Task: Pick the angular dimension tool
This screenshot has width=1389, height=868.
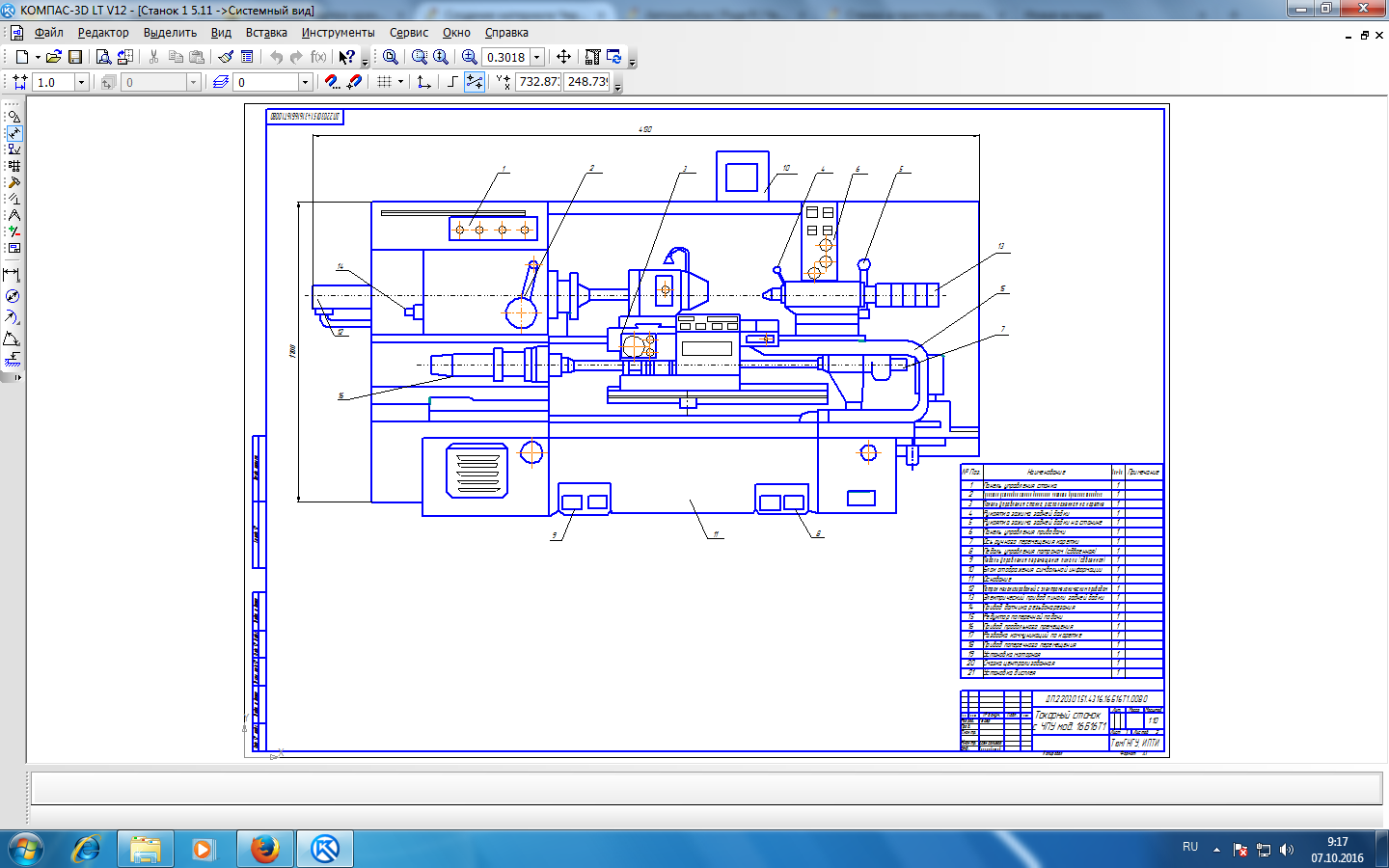Action: [12, 339]
